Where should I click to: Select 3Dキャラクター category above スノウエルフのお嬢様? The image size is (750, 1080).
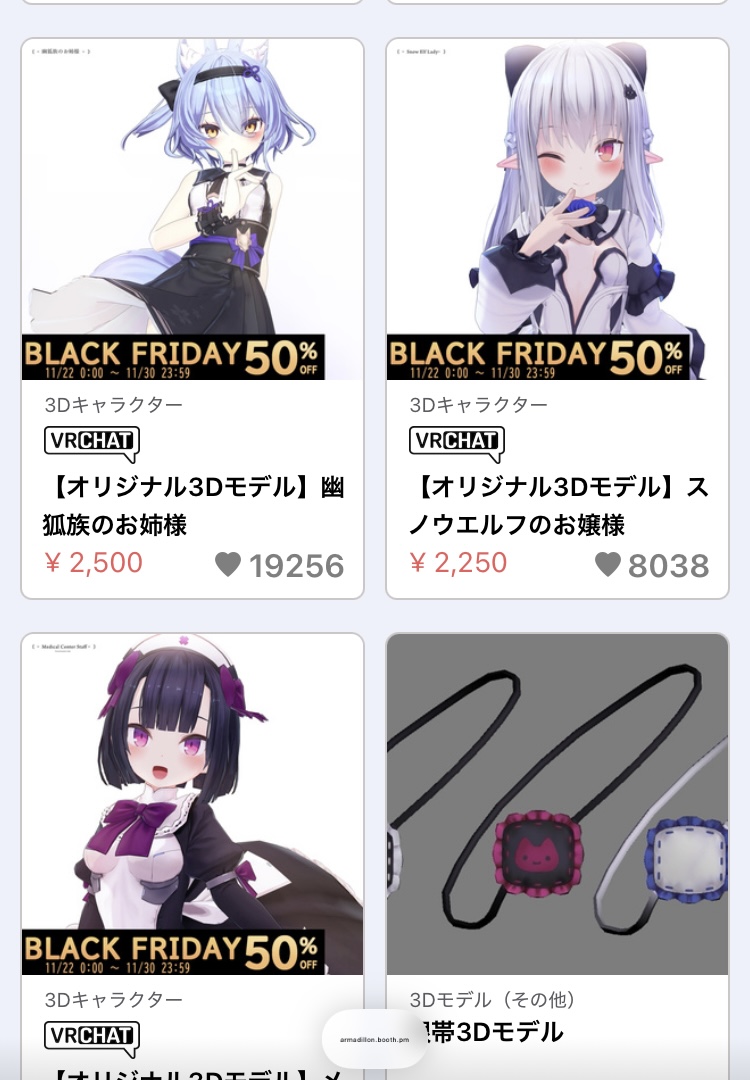479,404
